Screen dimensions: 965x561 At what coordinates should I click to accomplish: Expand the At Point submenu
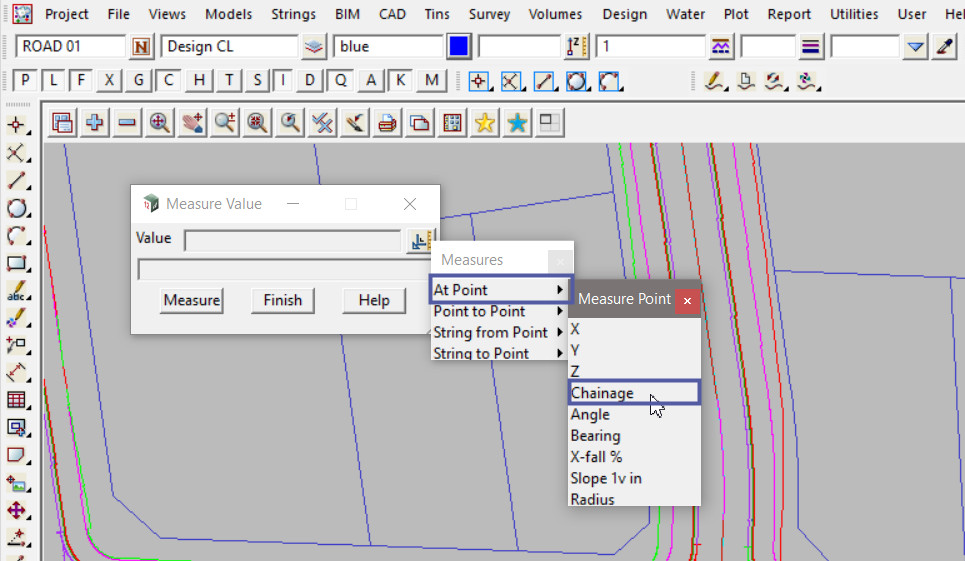coord(501,289)
